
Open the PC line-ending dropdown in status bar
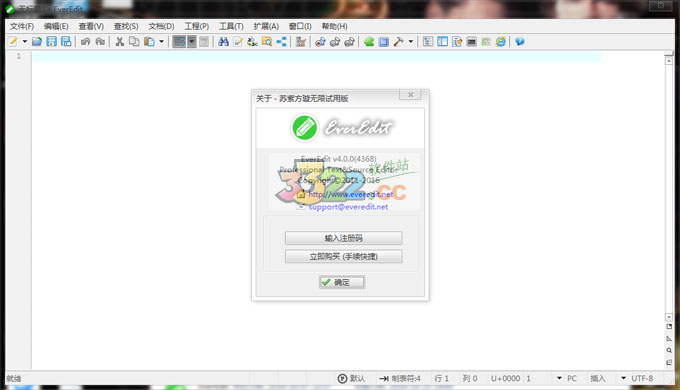(567, 379)
